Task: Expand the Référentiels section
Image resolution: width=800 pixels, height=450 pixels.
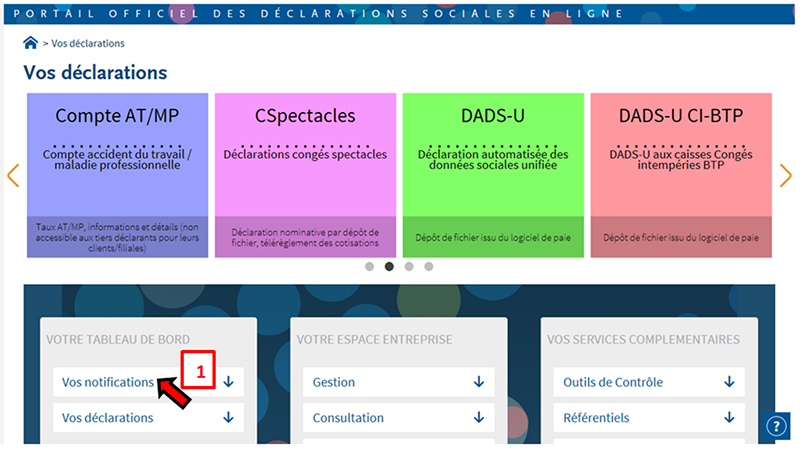Action: click(649, 418)
